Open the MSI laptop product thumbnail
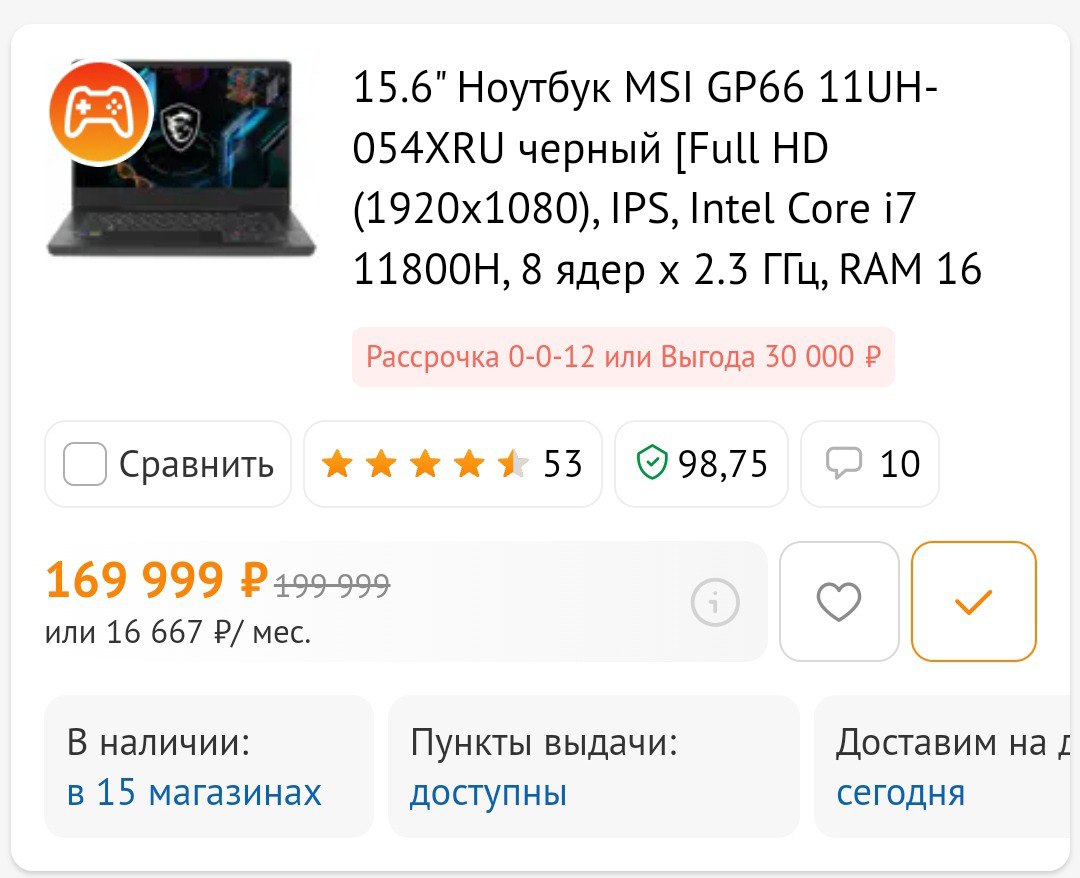1080x878 pixels. point(181,158)
